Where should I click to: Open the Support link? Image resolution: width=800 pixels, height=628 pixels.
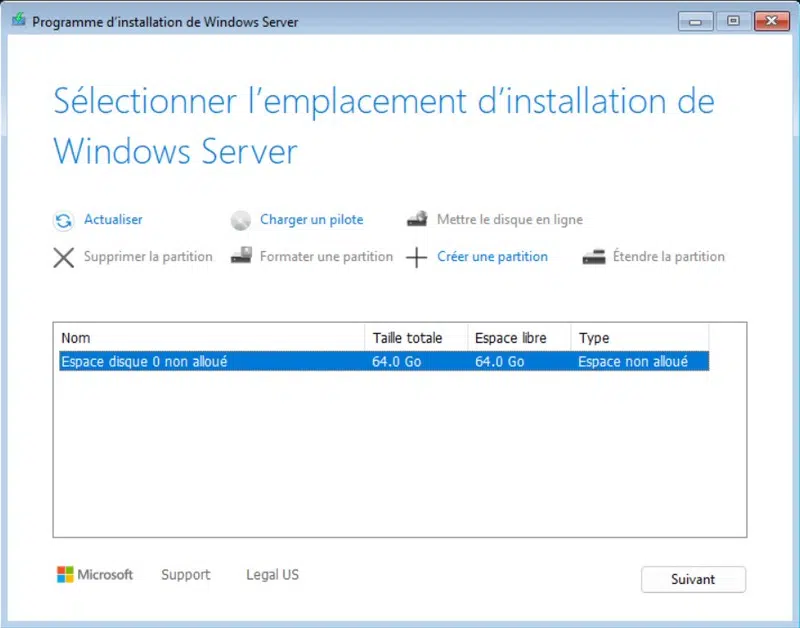coord(185,574)
